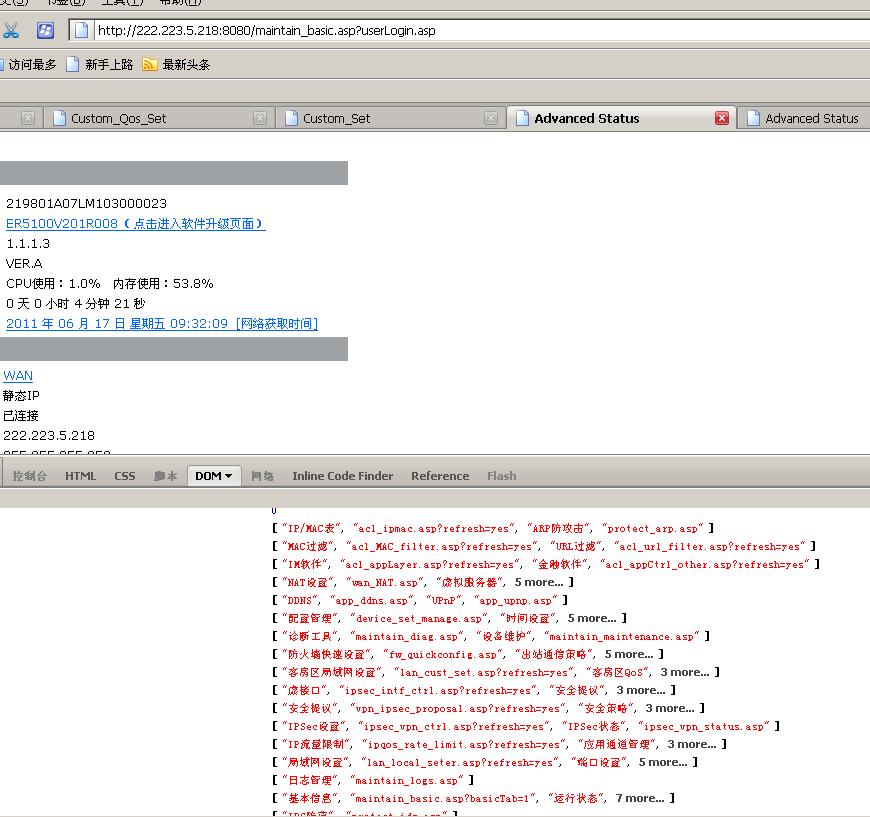Click the 静态IP connection type text
The height and width of the screenshot is (817, 870).
pyautogui.click(x=21, y=396)
